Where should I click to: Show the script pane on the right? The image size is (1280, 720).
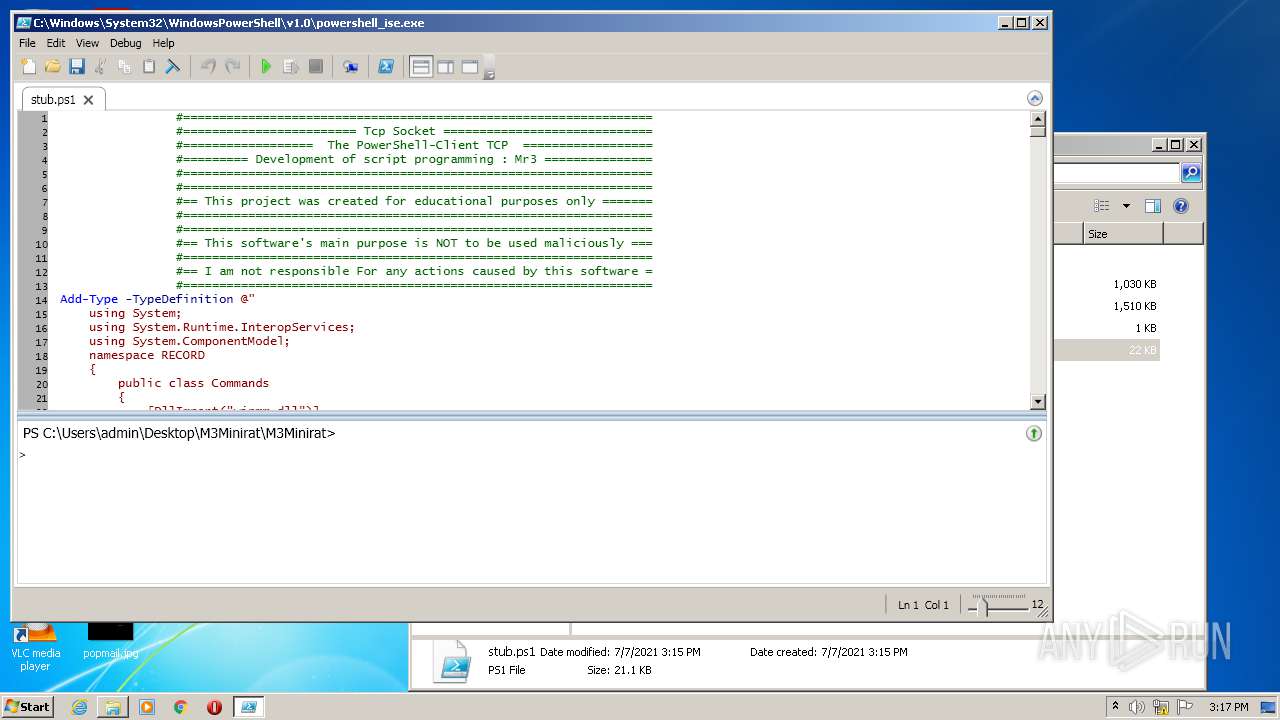tap(445, 67)
